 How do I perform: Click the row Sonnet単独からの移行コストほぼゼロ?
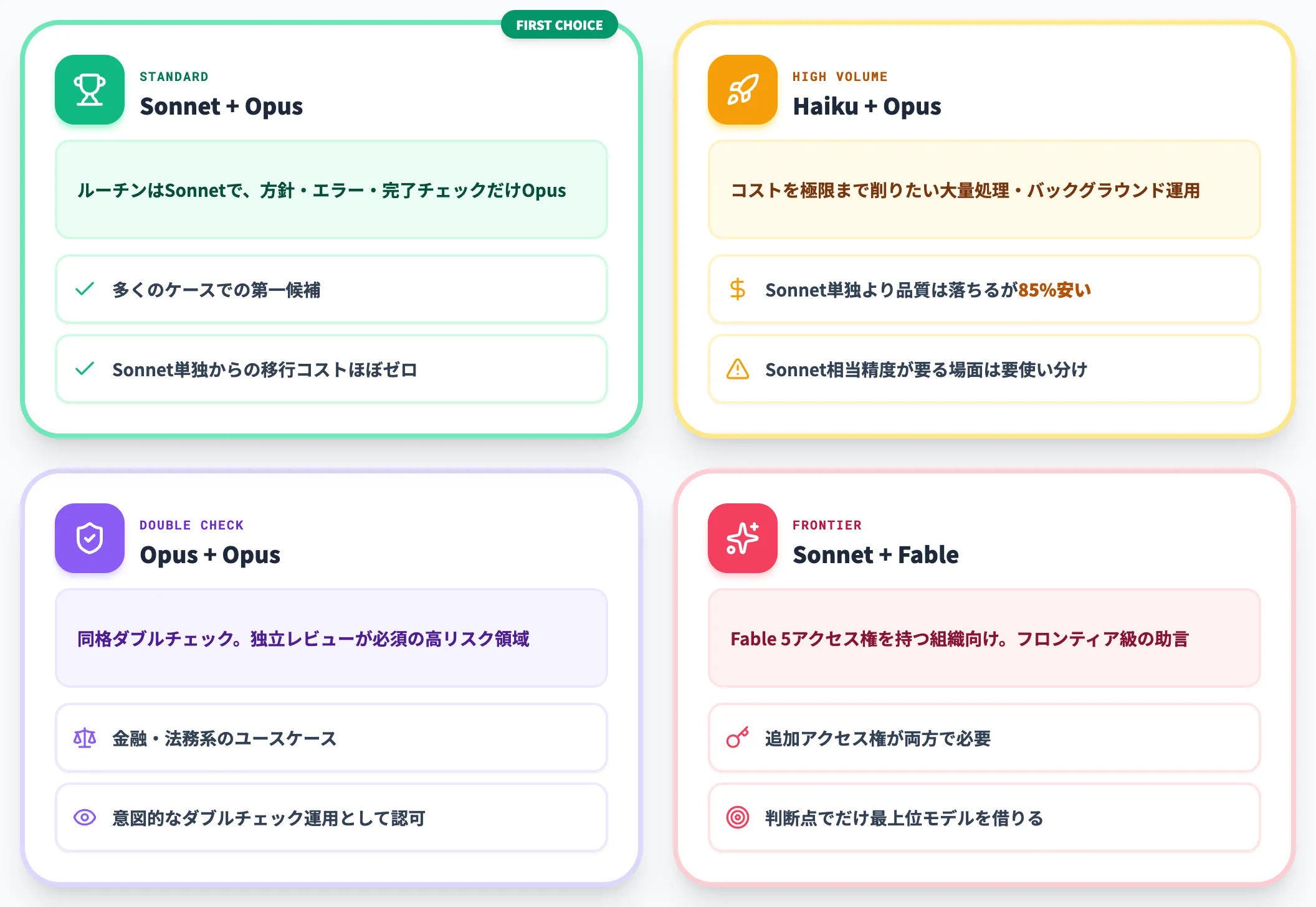pos(331,369)
